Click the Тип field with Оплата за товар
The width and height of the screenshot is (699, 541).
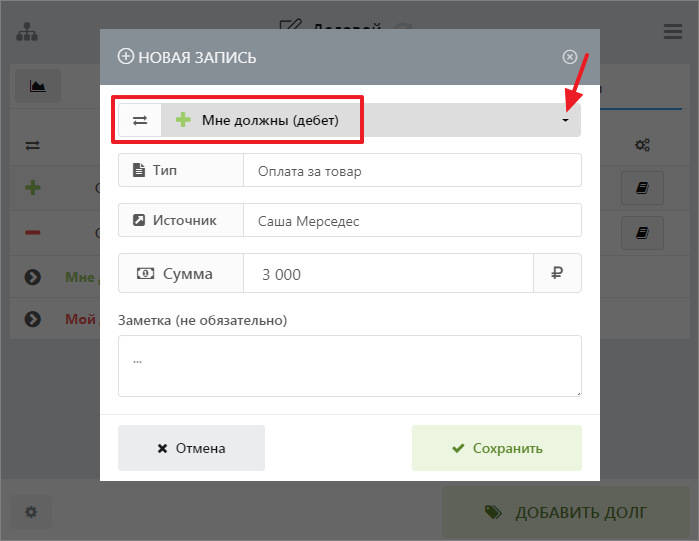pos(411,171)
